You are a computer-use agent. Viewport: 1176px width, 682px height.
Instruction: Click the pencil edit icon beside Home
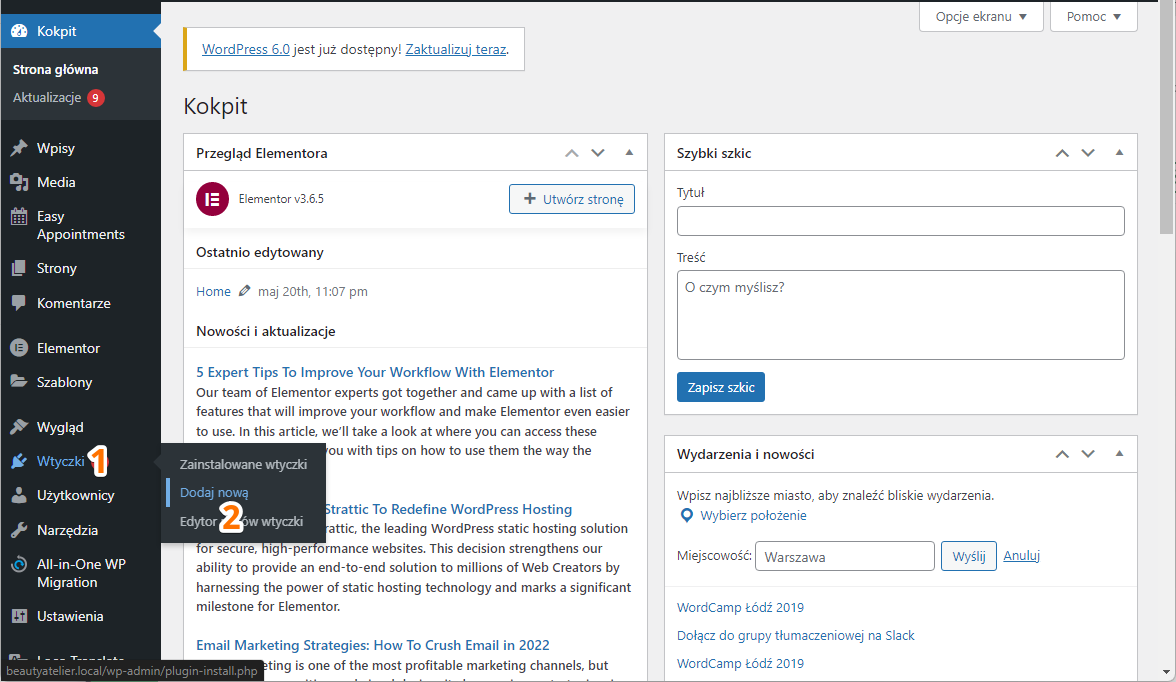pyautogui.click(x=245, y=291)
